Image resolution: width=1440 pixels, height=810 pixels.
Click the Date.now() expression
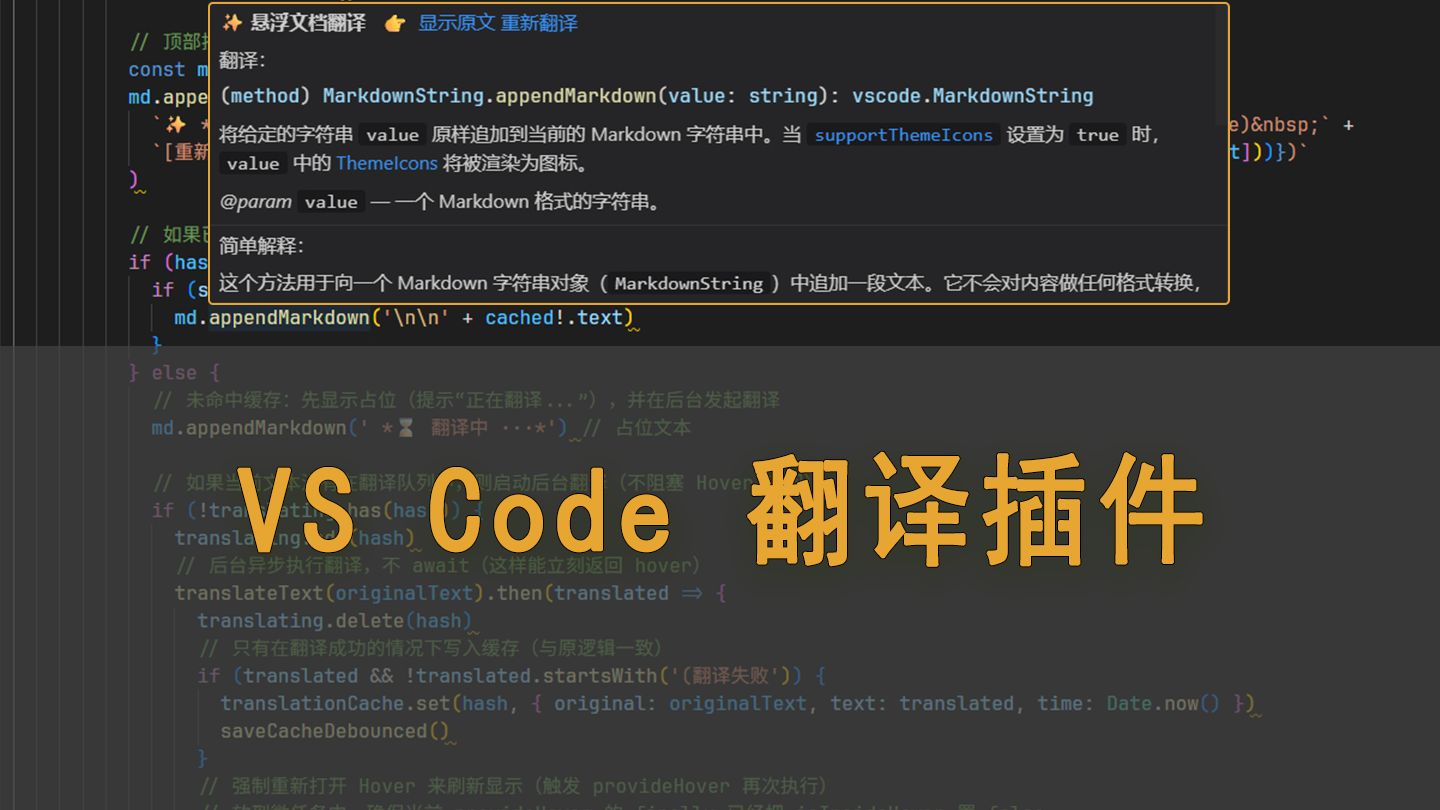click(x=1163, y=704)
